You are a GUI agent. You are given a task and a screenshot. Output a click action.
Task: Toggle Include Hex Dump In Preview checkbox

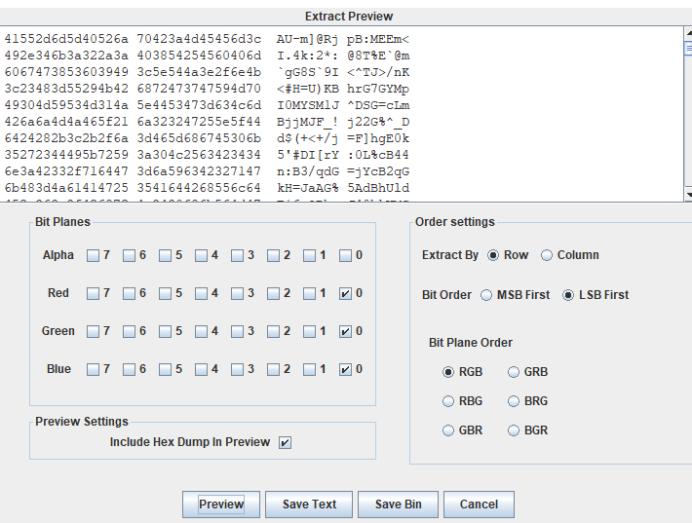(x=285, y=442)
